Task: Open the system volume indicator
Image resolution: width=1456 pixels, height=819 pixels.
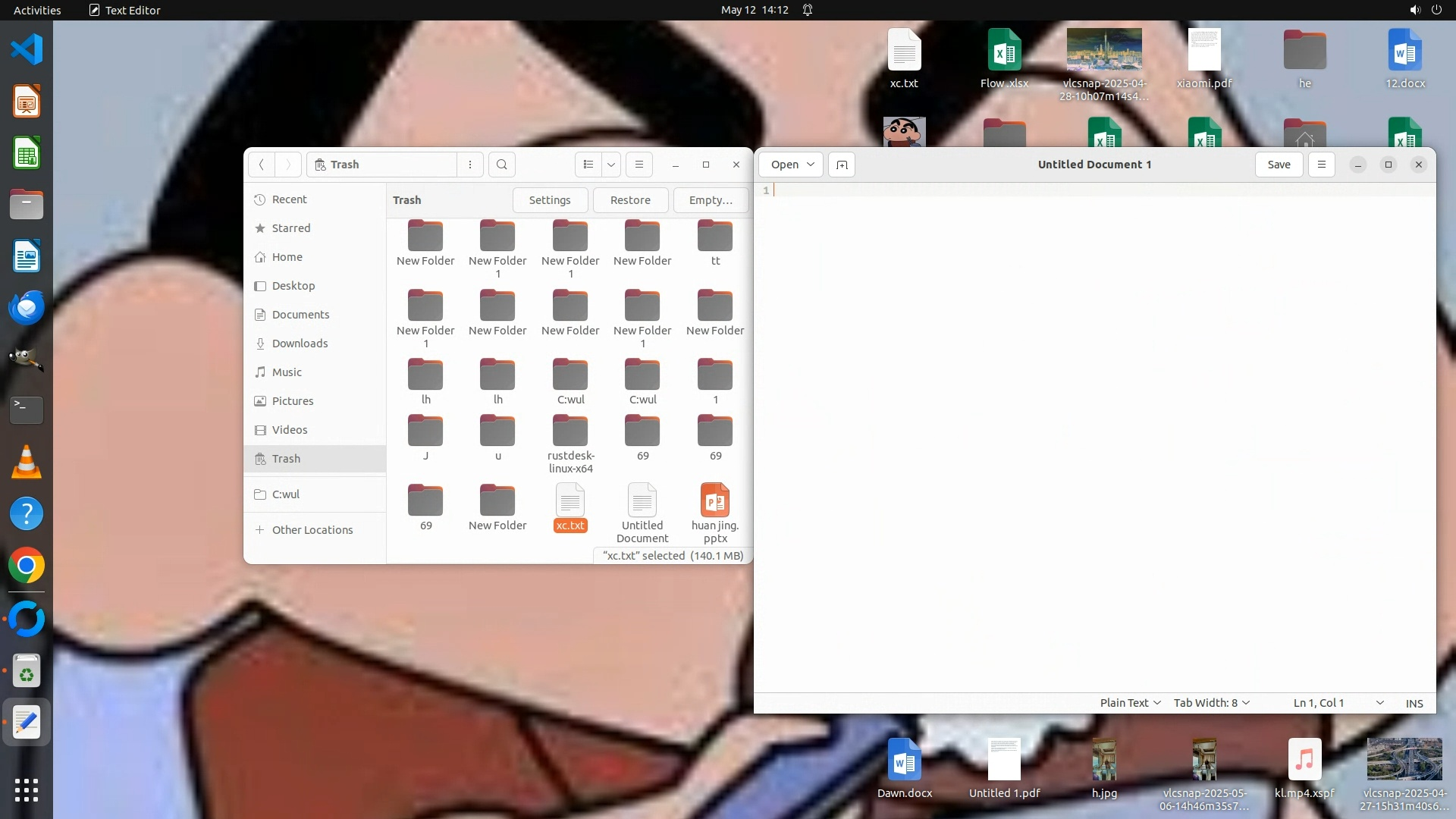Action: [x=1415, y=10]
